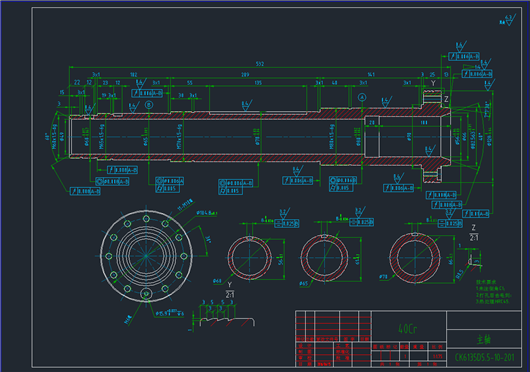
Task: Click the circled datum A marker
Action: point(362,97)
